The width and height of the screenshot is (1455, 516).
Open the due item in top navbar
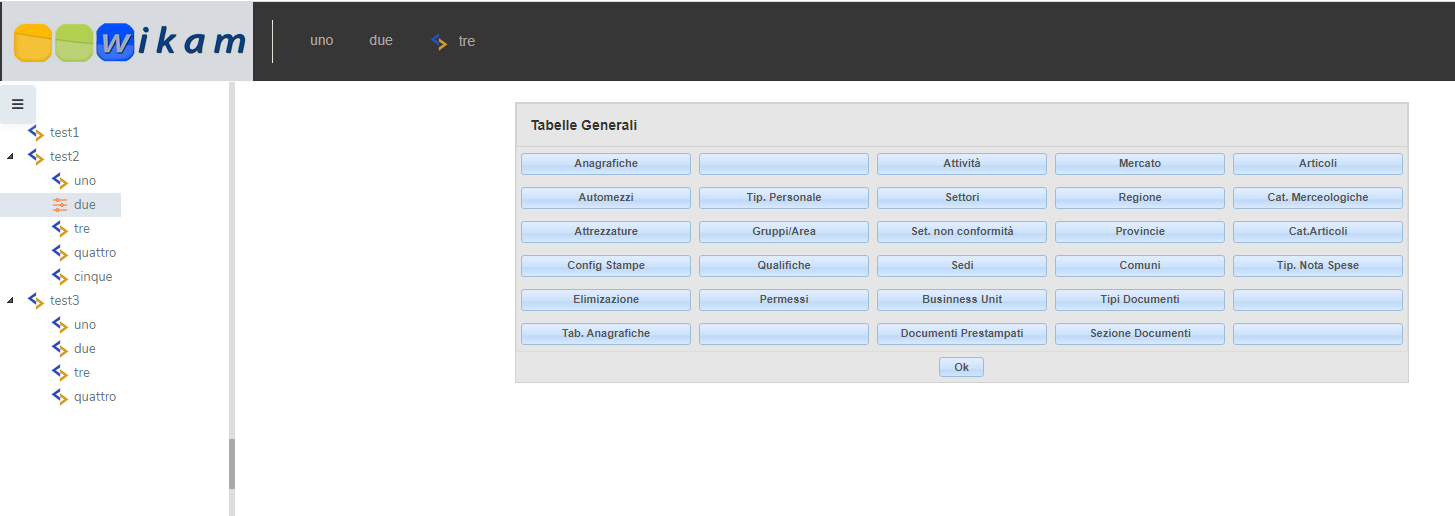[381, 40]
